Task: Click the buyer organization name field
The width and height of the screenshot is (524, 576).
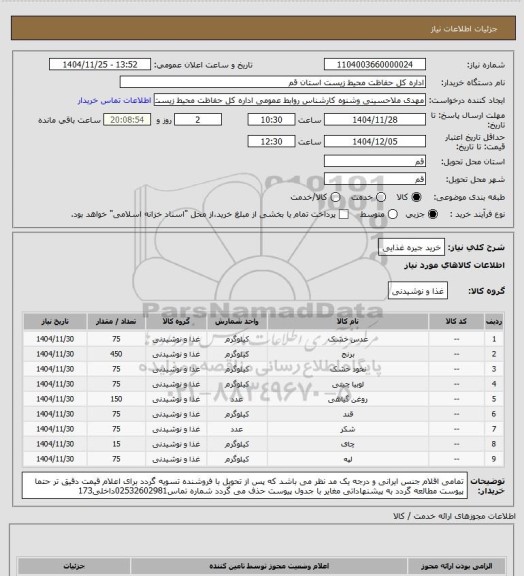Action: point(273,82)
